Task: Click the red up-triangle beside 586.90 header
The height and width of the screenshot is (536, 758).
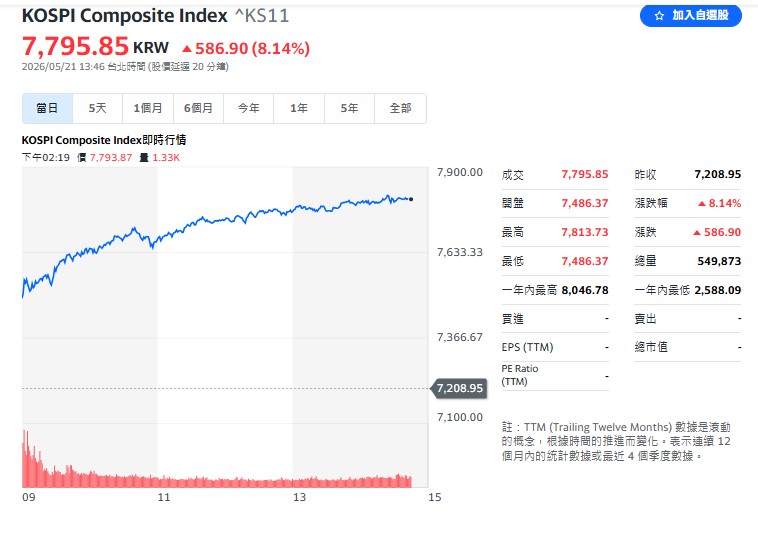Action: tap(187, 49)
